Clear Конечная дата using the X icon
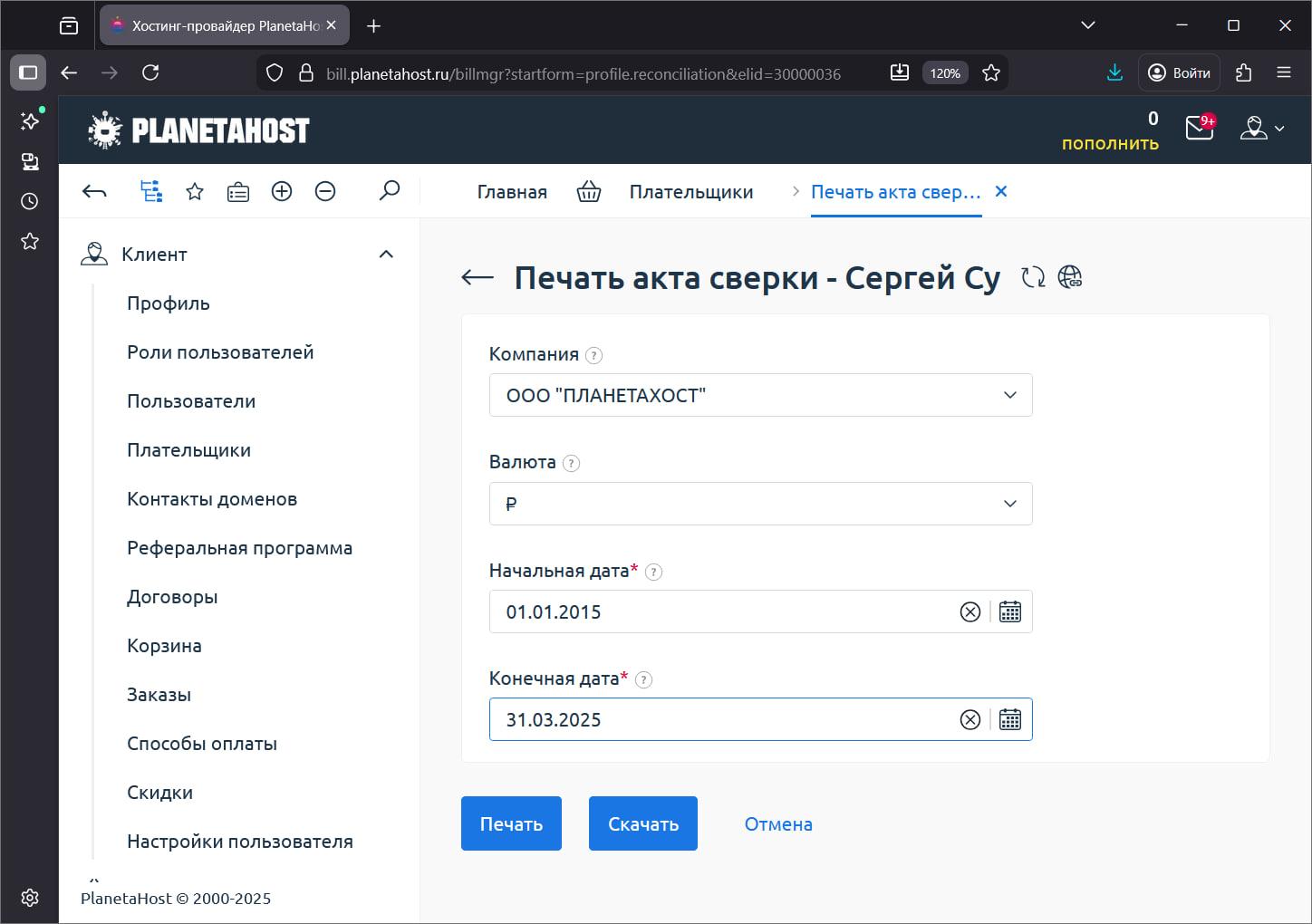The width and height of the screenshot is (1312, 924). point(970,719)
